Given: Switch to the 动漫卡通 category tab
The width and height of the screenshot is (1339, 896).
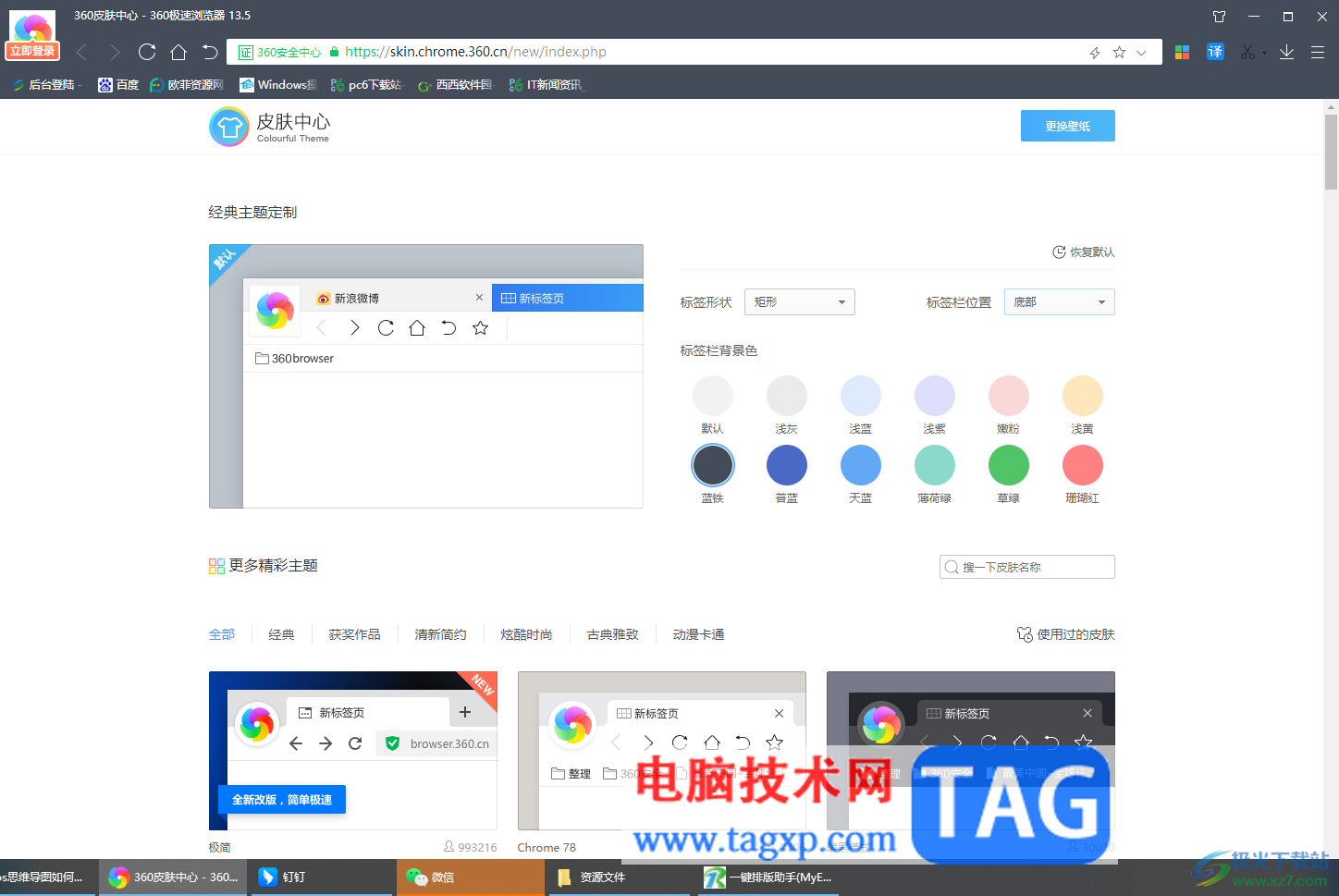Looking at the screenshot, I should click(x=699, y=634).
